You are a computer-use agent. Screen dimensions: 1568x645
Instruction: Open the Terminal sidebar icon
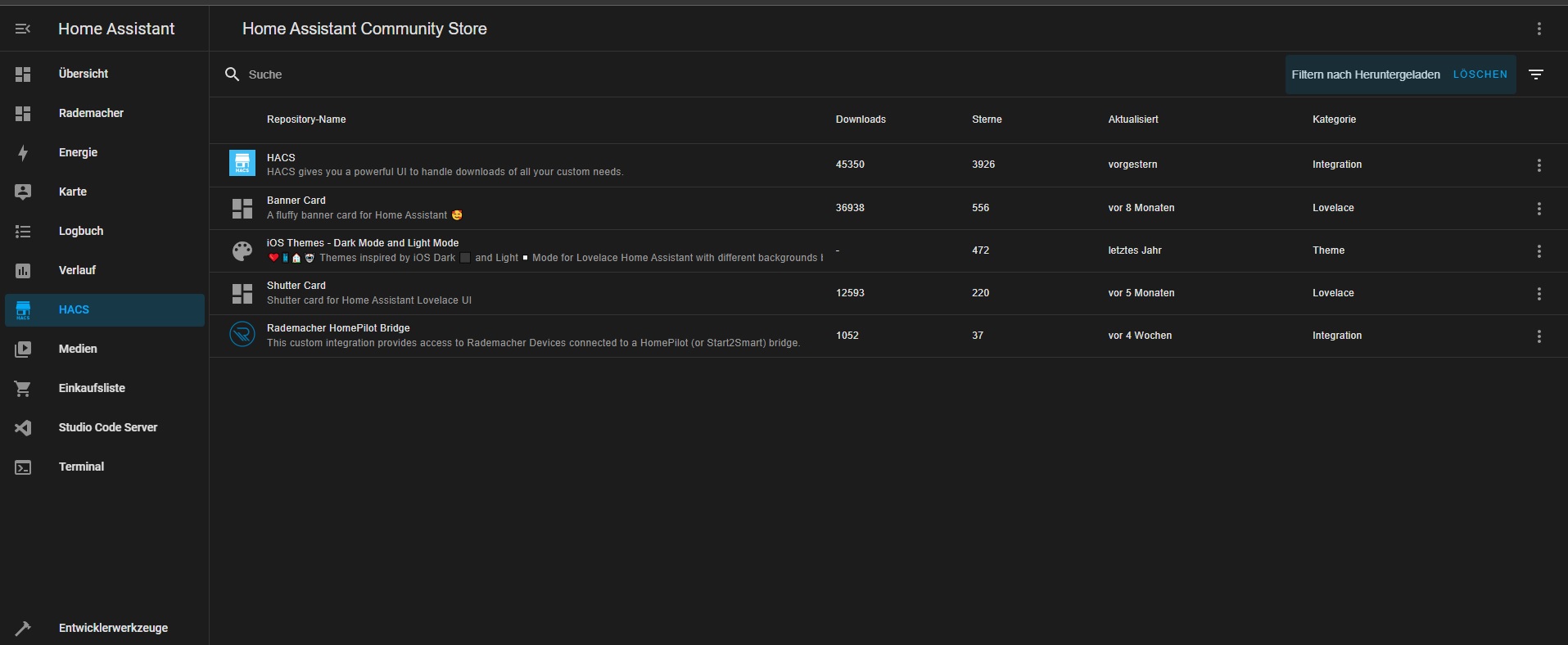point(23,467)
